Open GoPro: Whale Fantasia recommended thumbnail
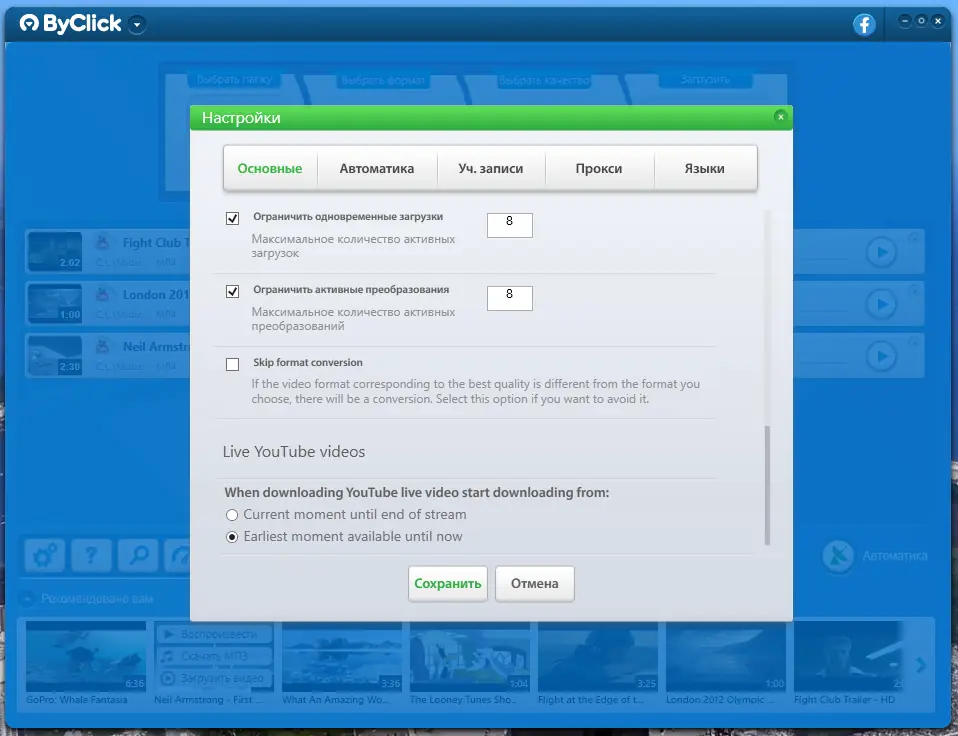 point(86,657)
